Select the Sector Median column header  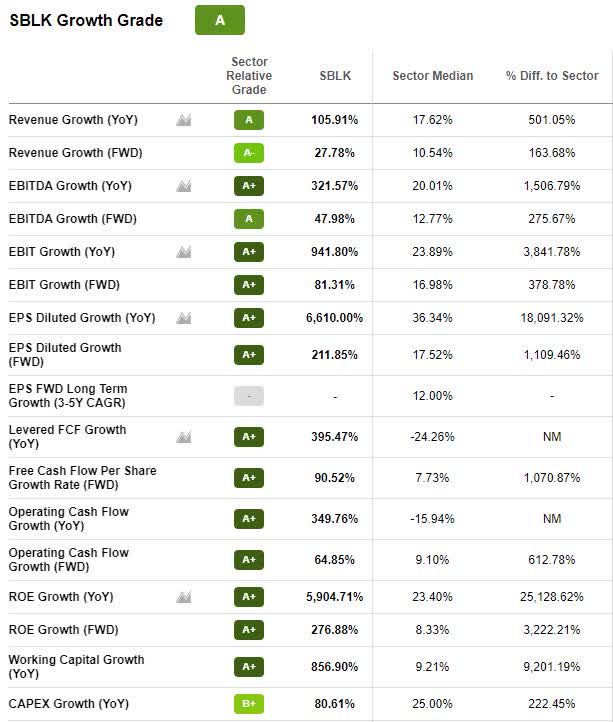click(x=432, y=76)
